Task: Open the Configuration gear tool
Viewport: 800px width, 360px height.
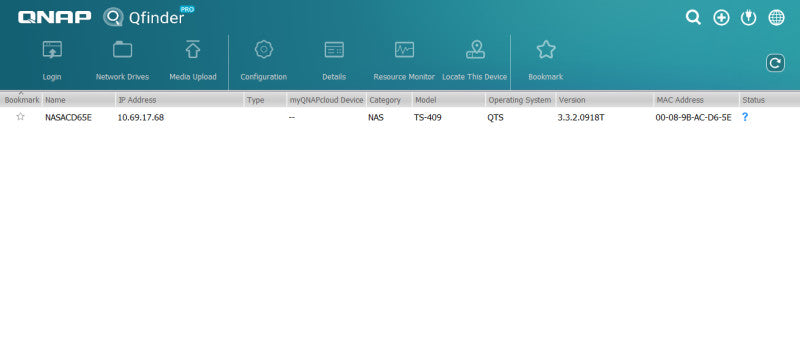Action: click(x=263, y=60)
